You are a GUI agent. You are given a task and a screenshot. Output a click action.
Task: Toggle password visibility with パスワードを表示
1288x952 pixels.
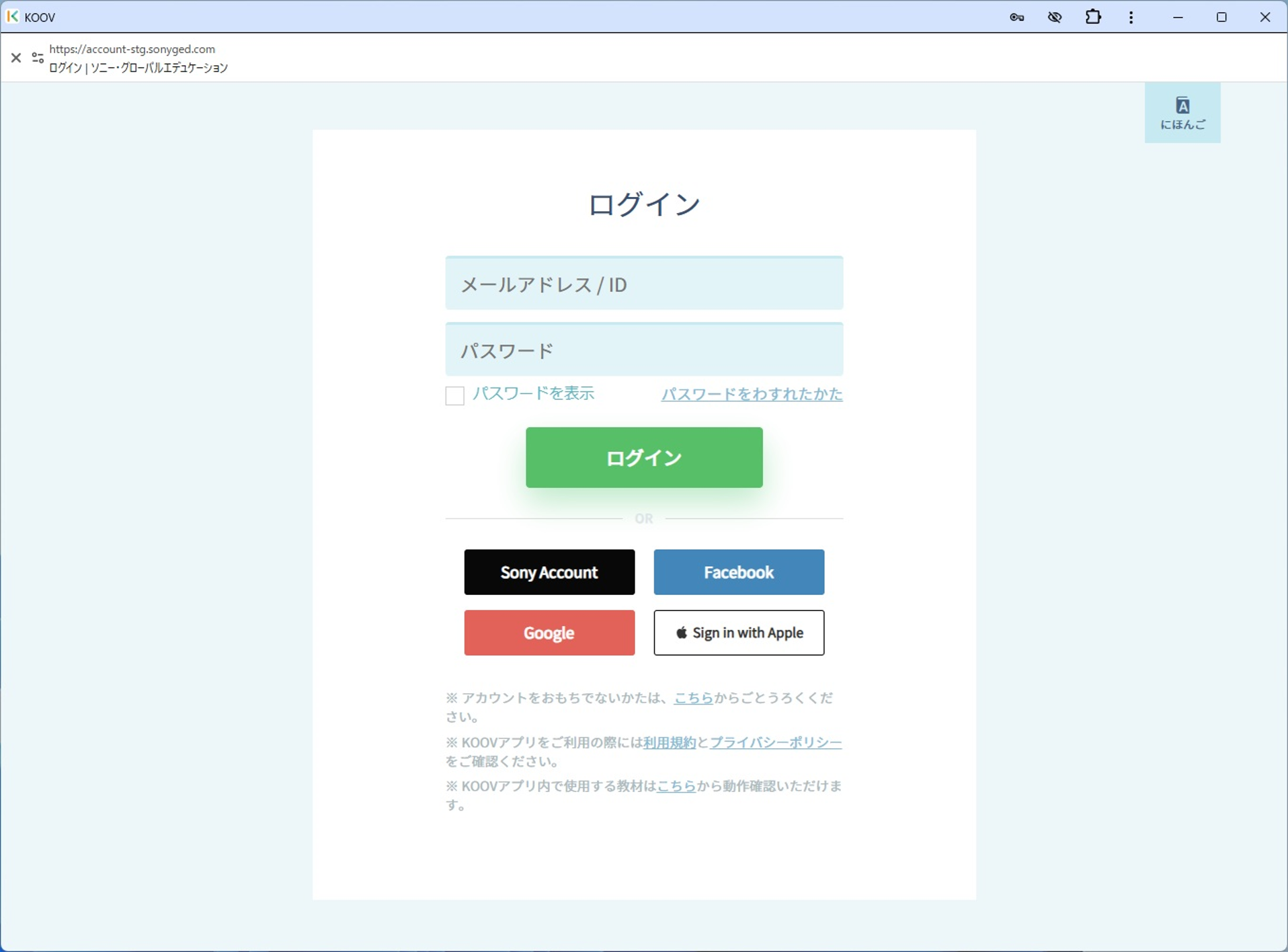click(533, 394)
